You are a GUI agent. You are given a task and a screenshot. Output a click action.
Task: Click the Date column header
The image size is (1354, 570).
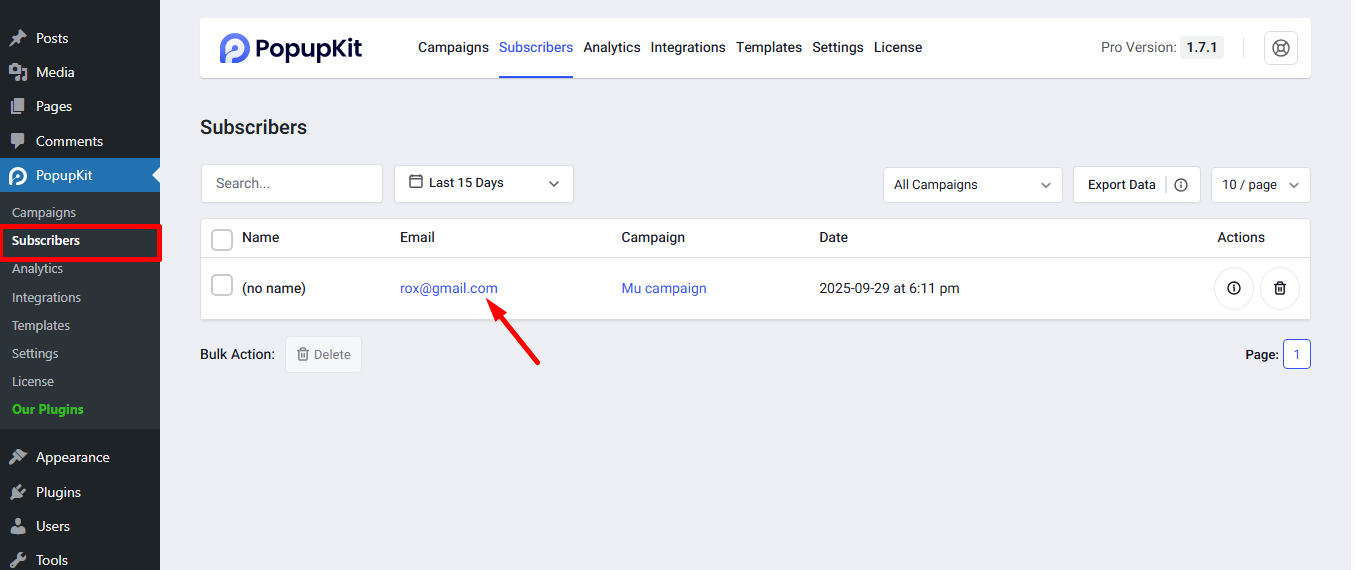coord(833,237)
